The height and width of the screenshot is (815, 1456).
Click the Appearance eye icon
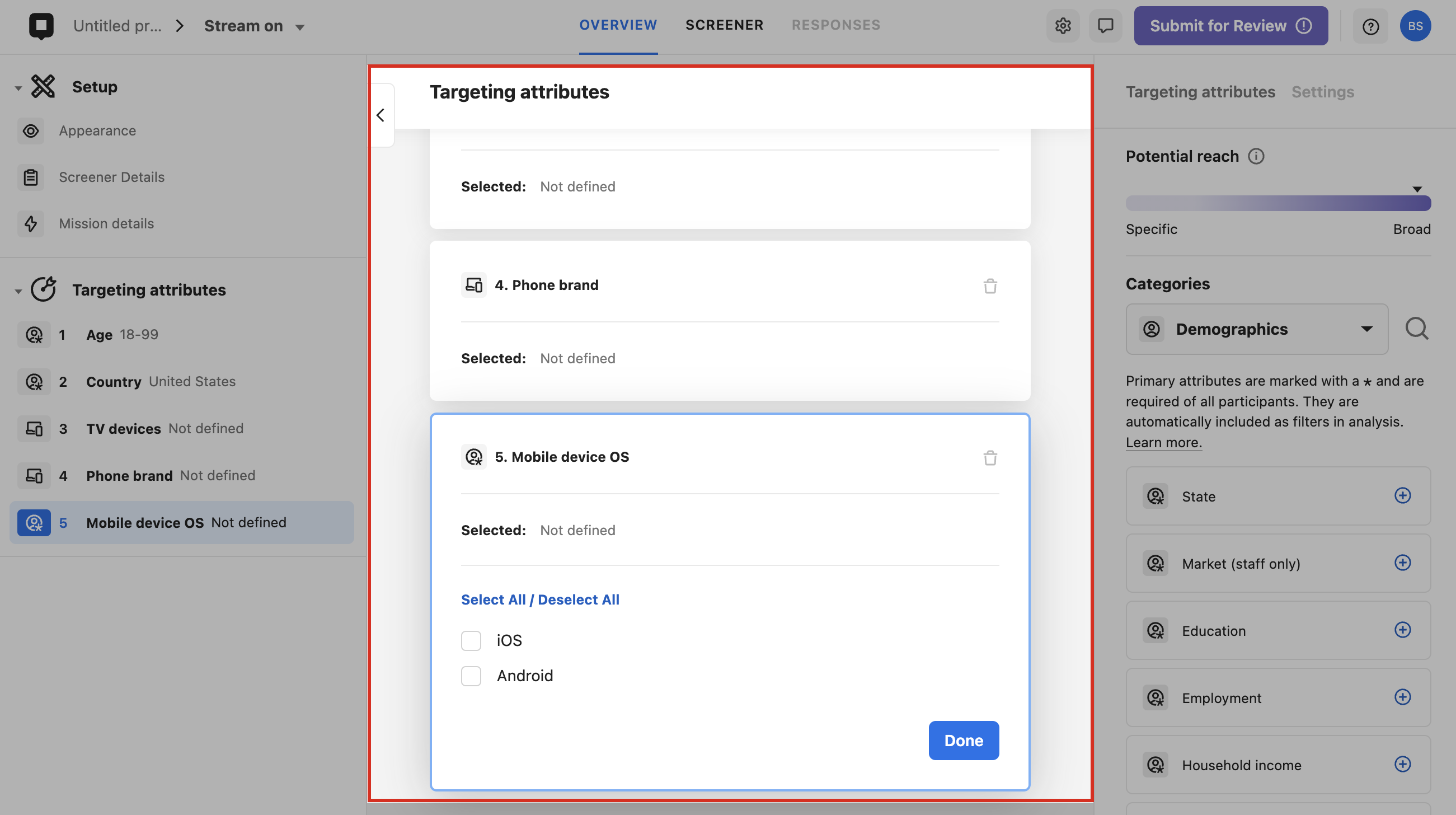coord(31,130)
